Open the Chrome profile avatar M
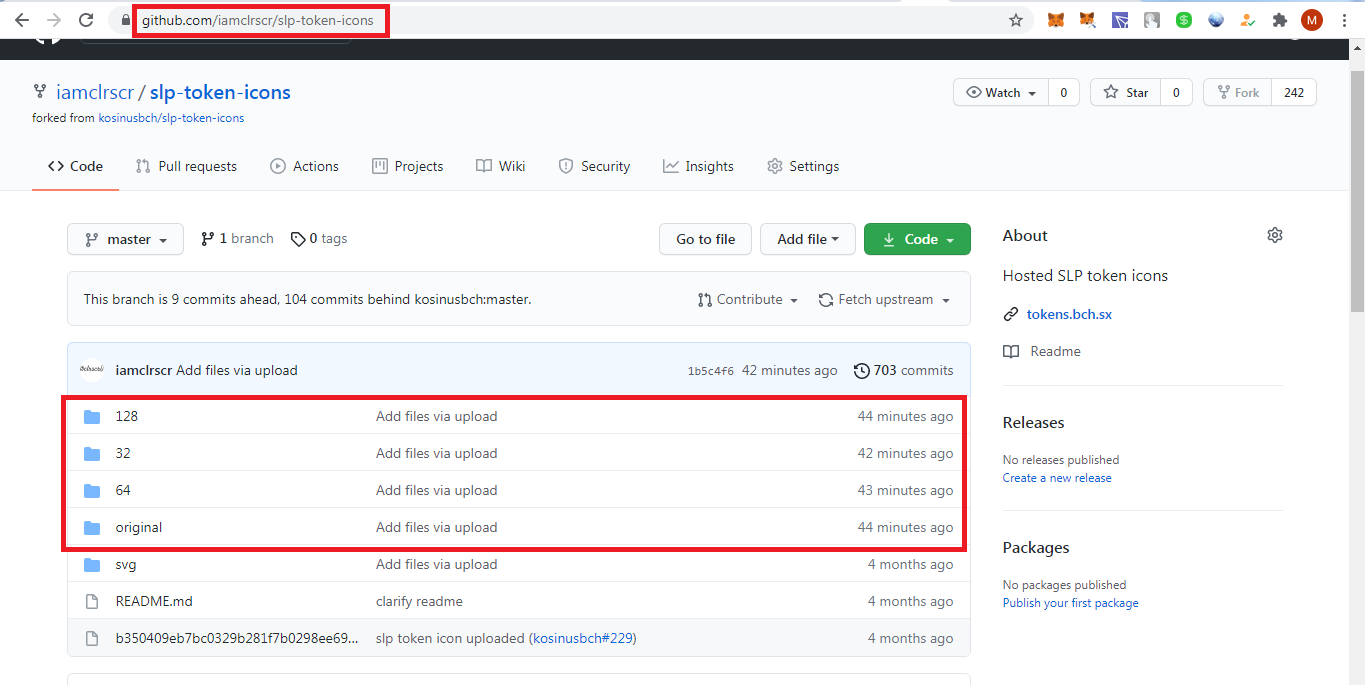Image resolution: width=1365 pixels, height=685 pixels. coord(1311,20)
